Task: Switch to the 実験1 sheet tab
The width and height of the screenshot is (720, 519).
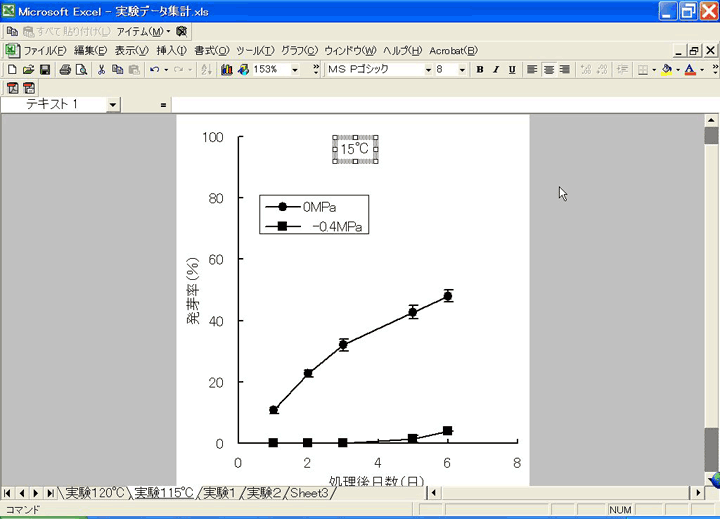Action: [x=220, y=493]
